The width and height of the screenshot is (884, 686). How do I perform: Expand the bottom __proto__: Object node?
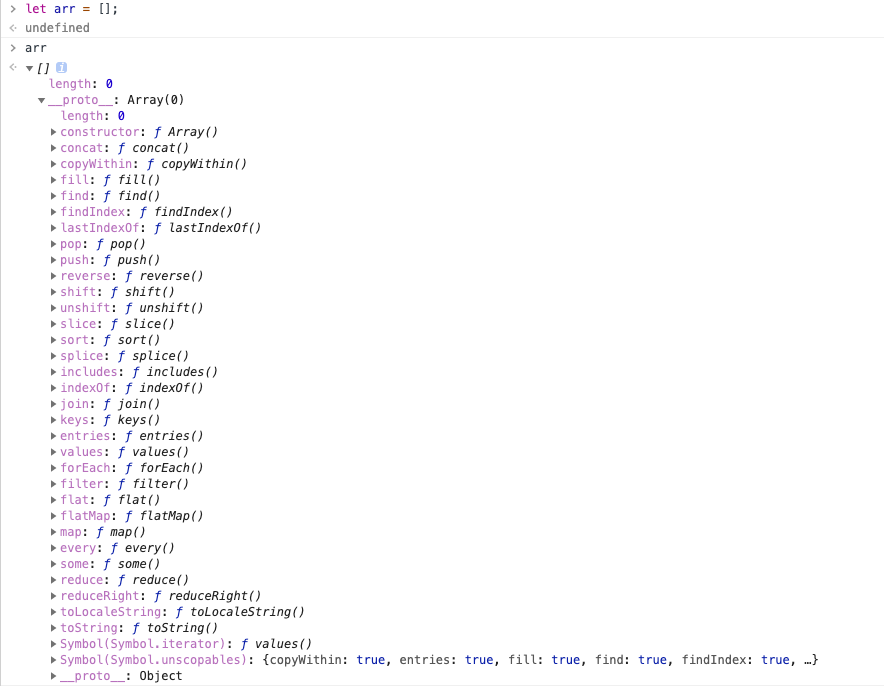coord(54,676)
